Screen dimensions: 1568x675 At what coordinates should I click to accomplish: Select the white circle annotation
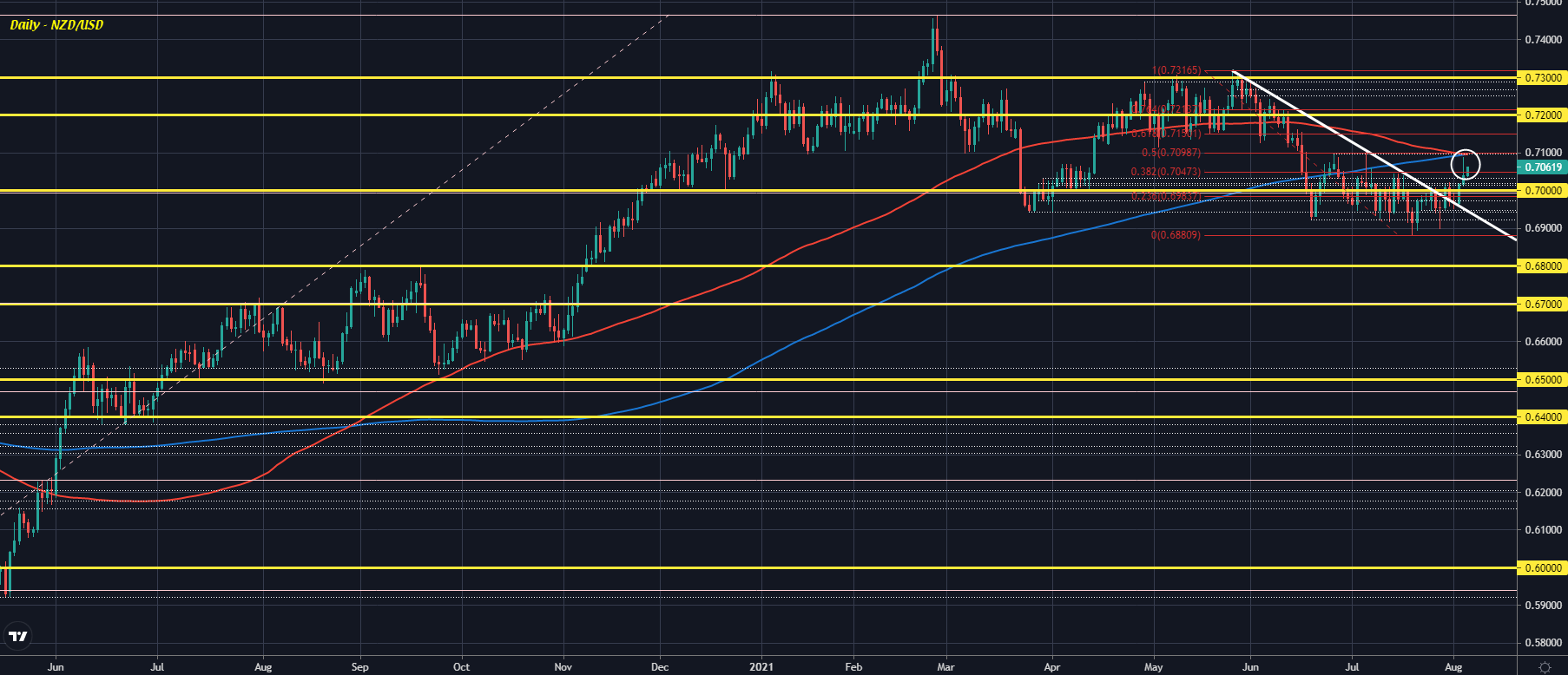point(1465,164)
